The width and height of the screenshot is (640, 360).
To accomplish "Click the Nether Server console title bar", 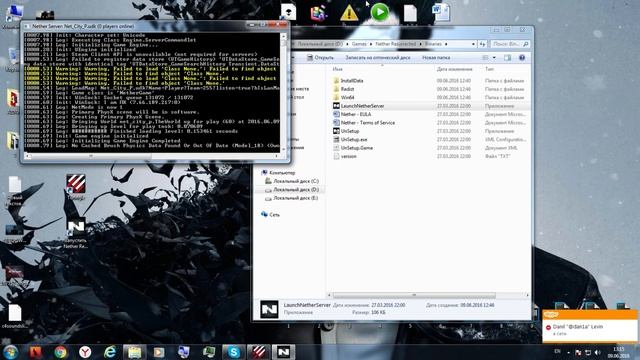I will 135,26.
